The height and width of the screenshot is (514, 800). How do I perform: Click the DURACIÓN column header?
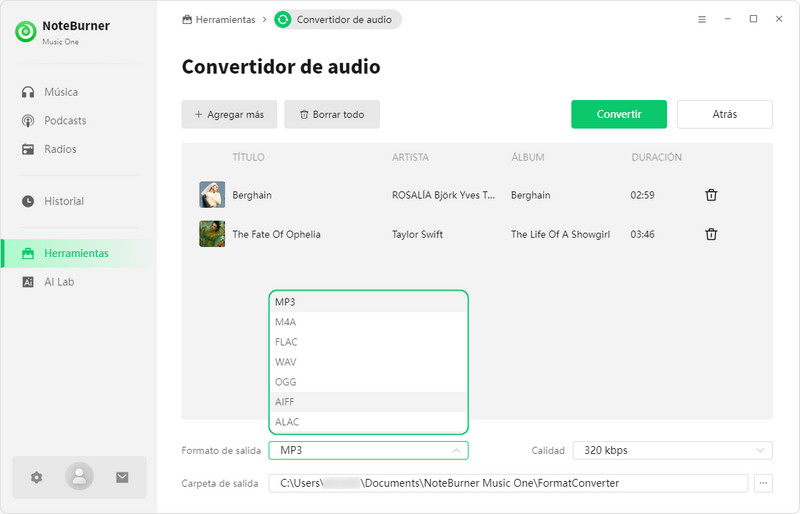[656, 157]
